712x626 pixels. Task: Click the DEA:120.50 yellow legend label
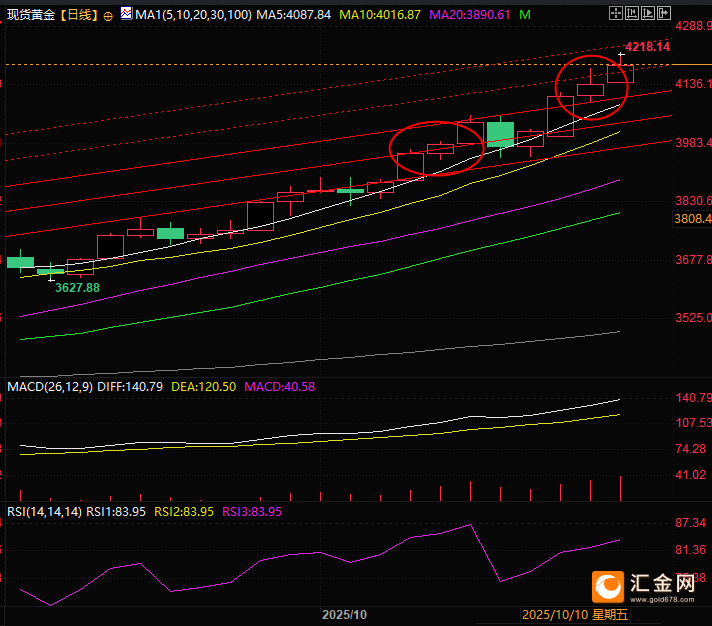click(x=204, y=386)
